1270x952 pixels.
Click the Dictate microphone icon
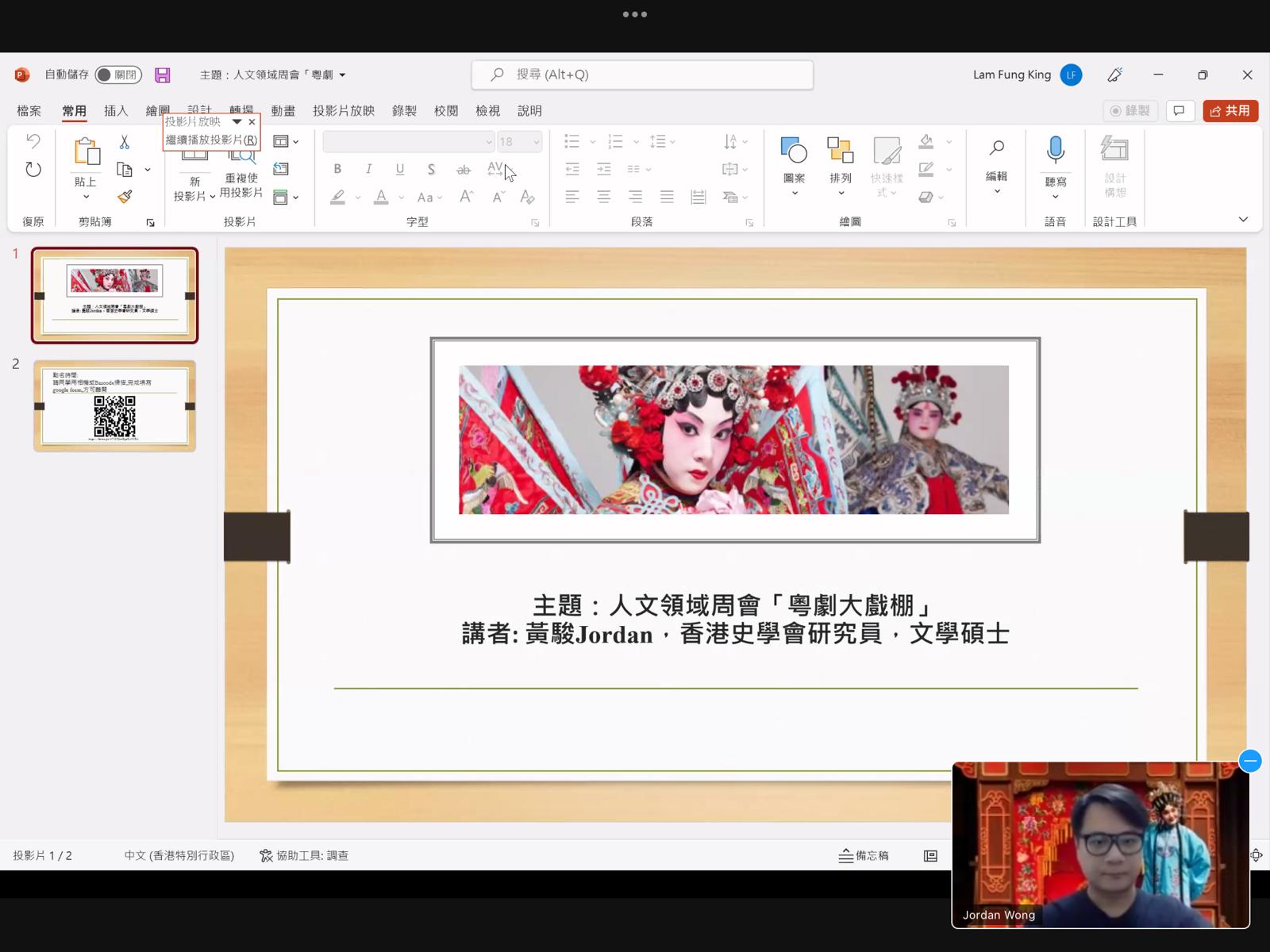tap(1055, 150)
